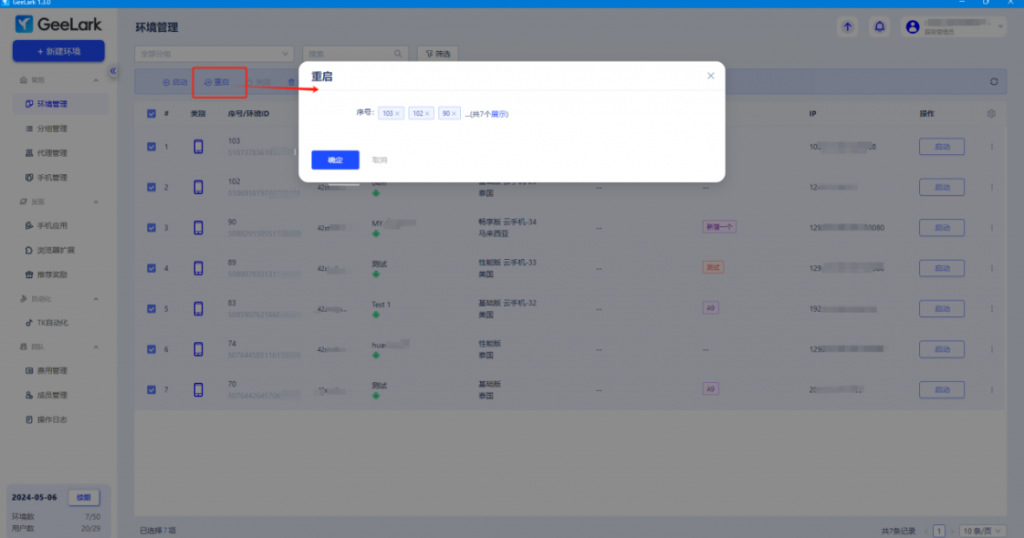Open the 筛选 filter button
This screenshot has height=538, width=1024.
438,54
